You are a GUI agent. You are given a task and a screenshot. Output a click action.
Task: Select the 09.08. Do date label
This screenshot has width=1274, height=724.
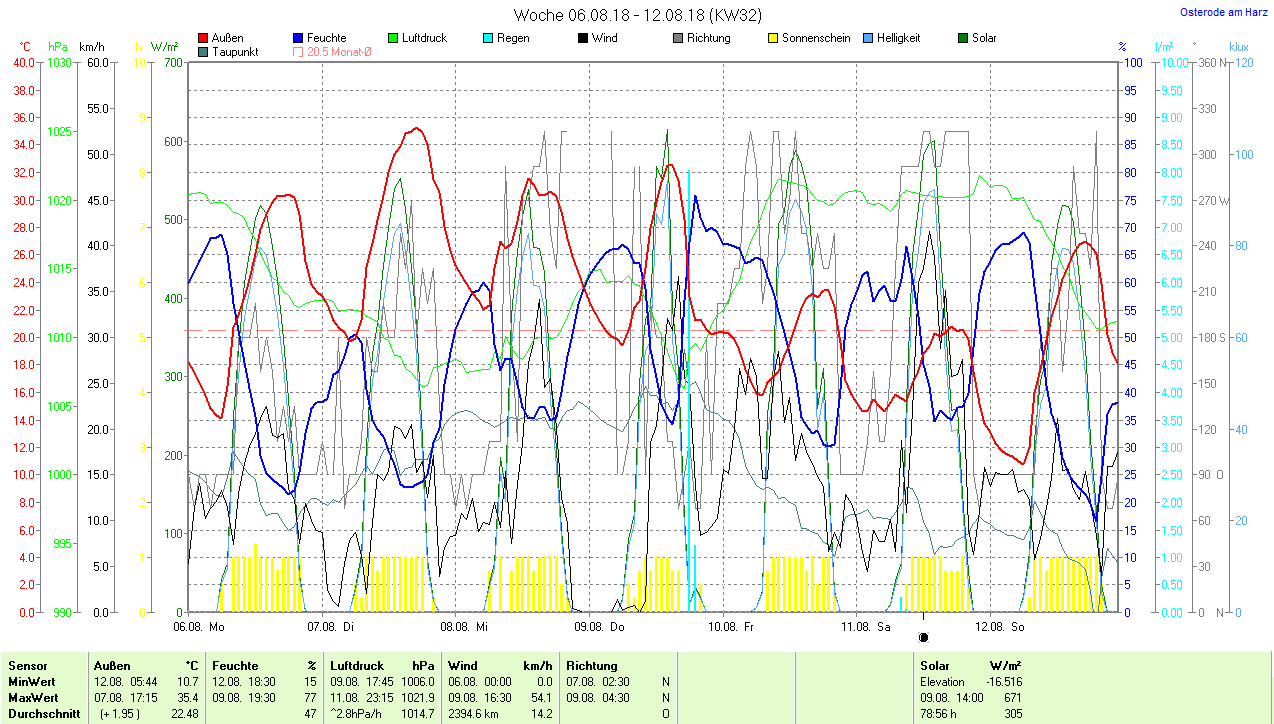598,627
